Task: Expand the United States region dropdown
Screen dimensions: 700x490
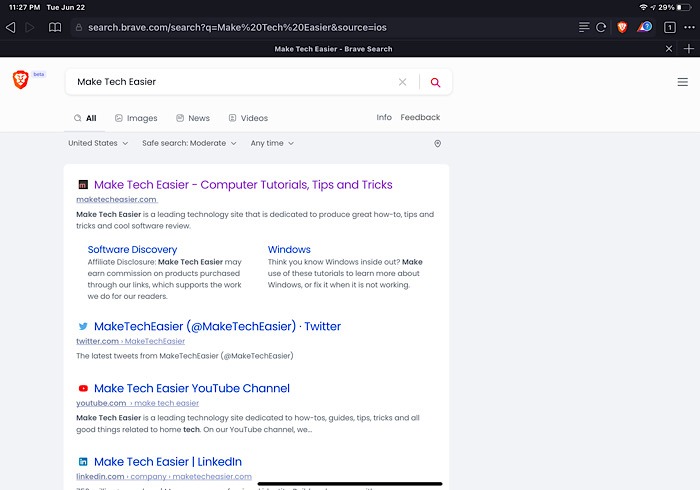Action: click(98, 143)
